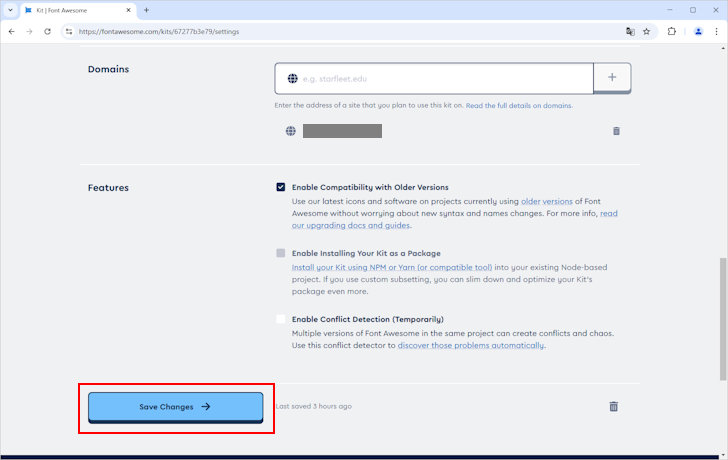Uncheck Enable Compatibility with Older Versions
This screenshot has height=460, width=728.
tap(281, 187)
